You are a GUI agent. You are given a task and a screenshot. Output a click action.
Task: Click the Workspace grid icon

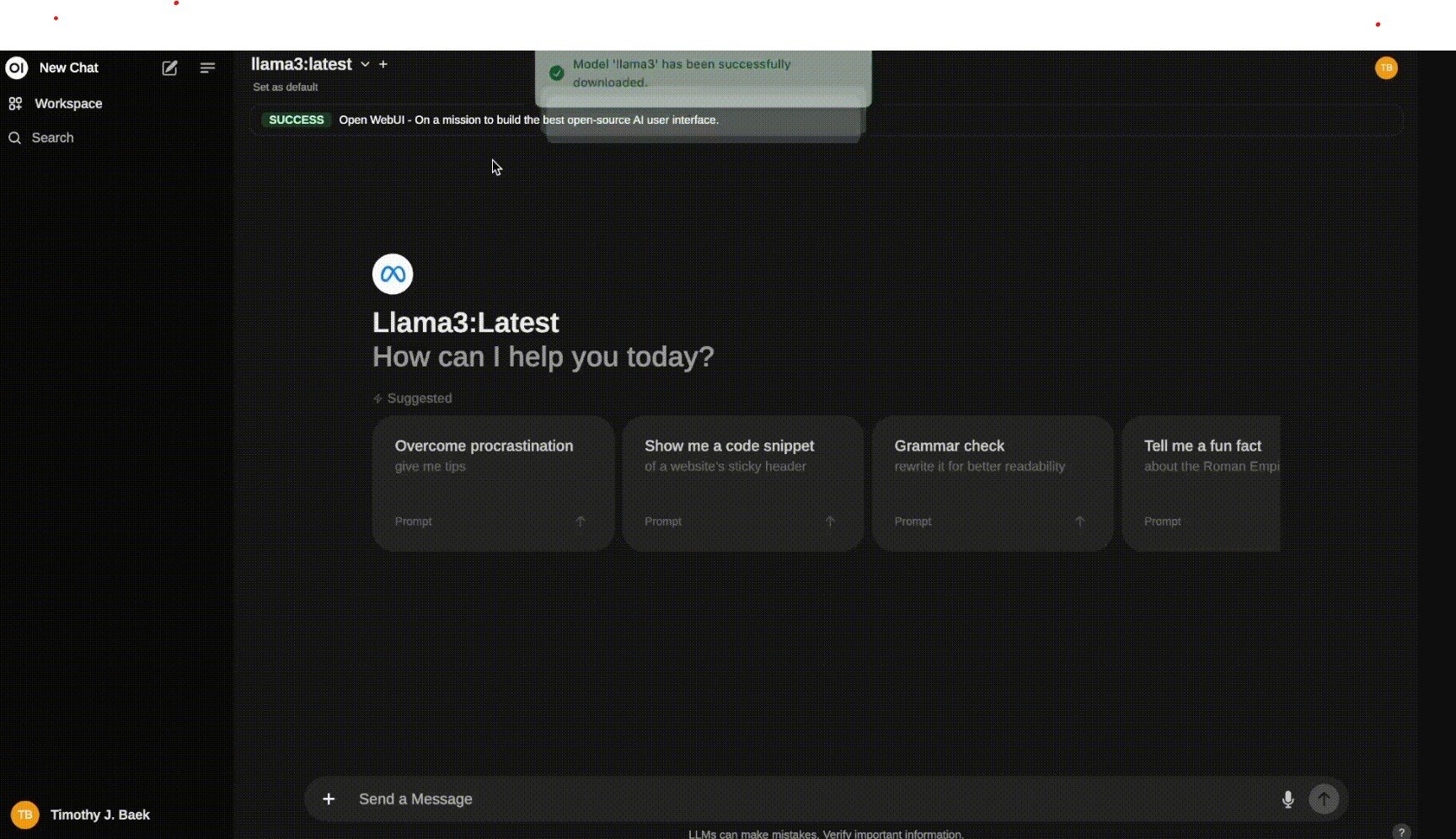click(15, 104)
